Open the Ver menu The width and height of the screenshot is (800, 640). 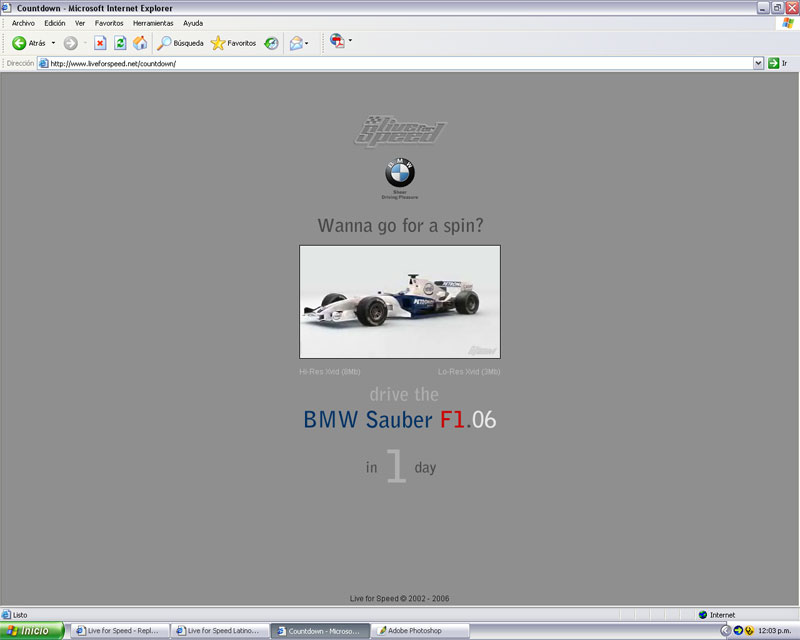coord(80,23)
